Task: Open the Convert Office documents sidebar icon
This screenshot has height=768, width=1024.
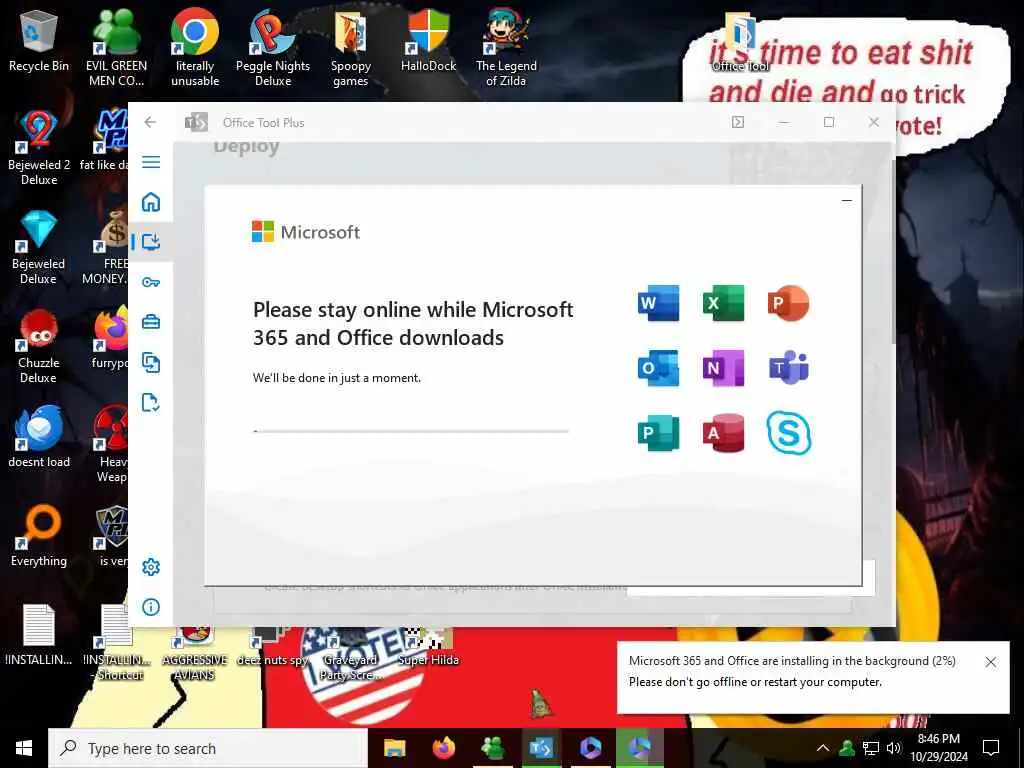Action: click(x=151, y=362)
